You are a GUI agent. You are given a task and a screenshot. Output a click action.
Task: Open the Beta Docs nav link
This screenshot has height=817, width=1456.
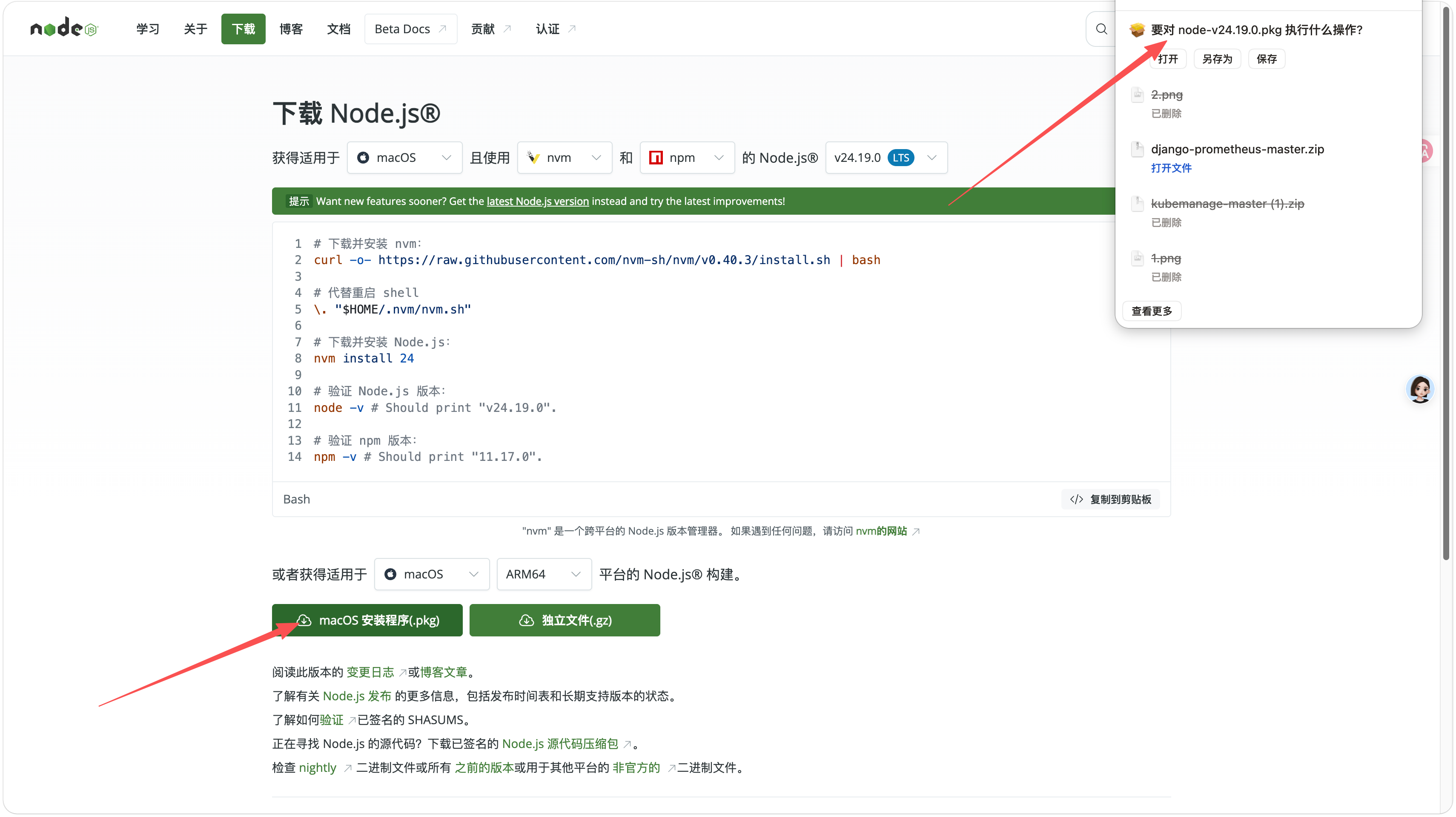pyautogui.click(x=410, y=29)
